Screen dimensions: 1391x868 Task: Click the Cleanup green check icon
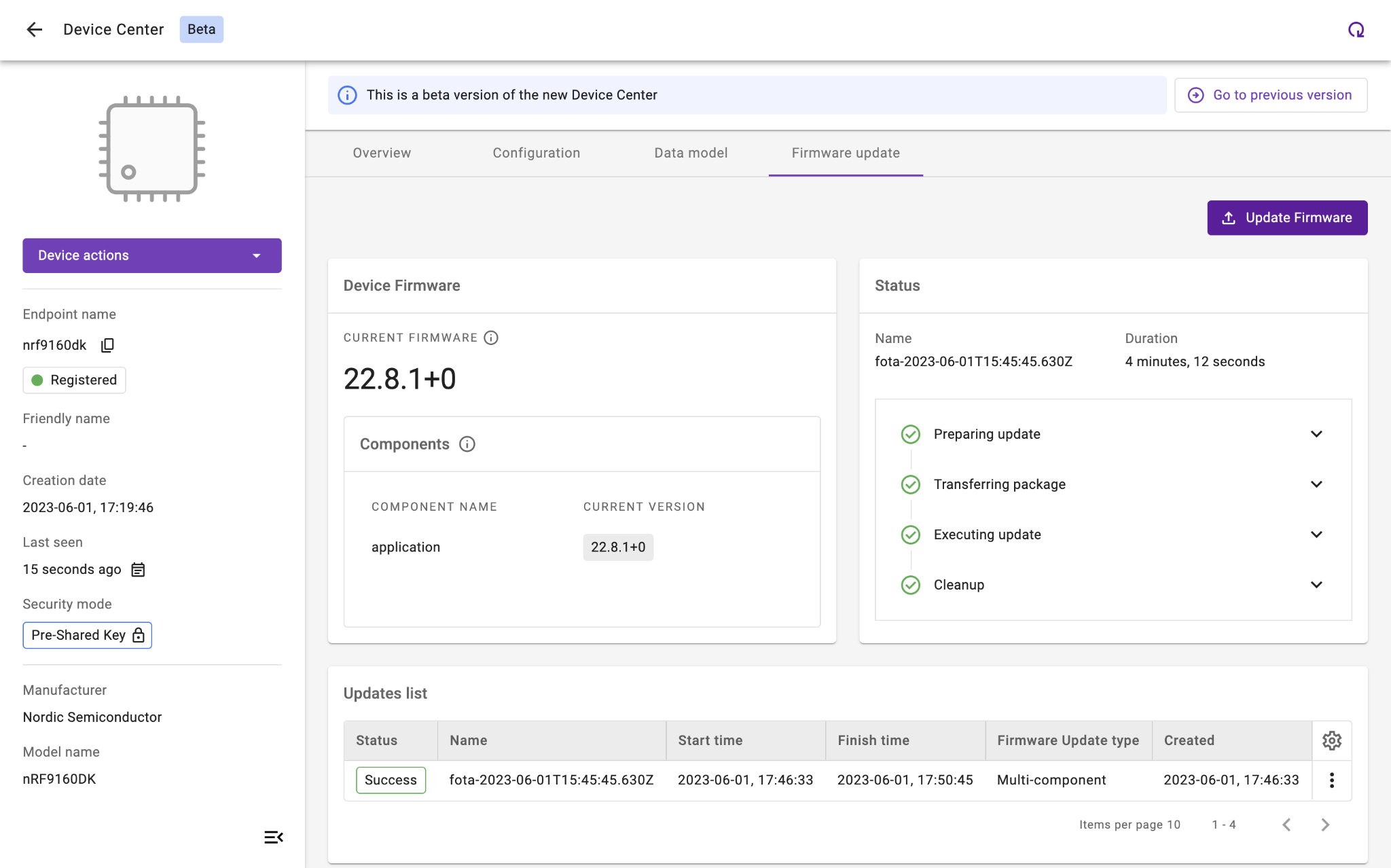910,585
